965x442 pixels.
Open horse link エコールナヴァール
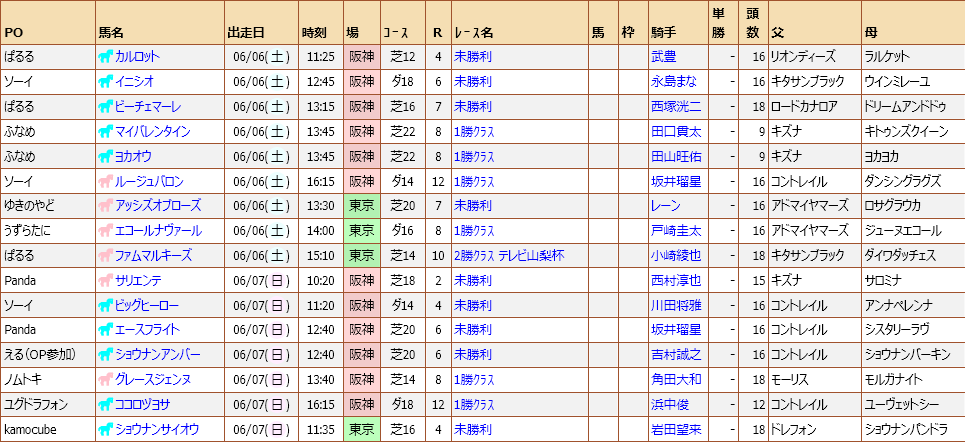[158, 231]
